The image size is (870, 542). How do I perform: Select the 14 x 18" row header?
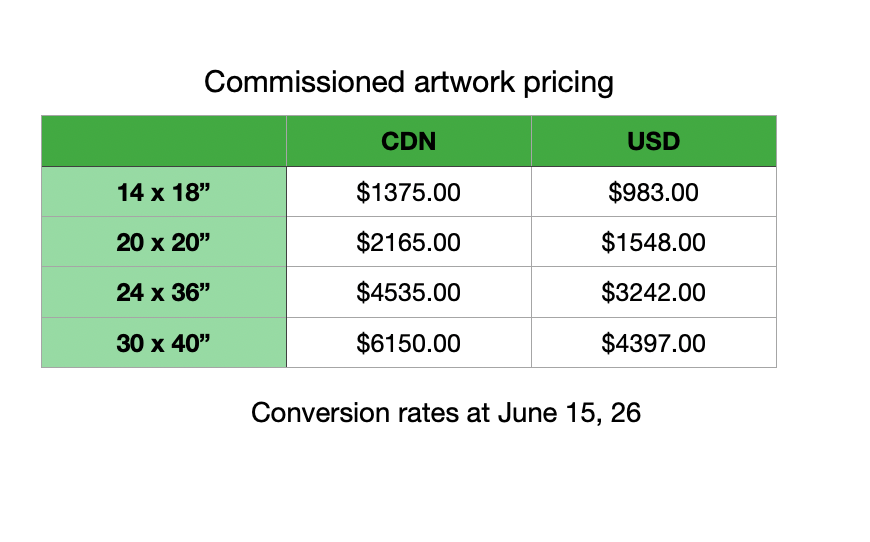coord(164,192)
